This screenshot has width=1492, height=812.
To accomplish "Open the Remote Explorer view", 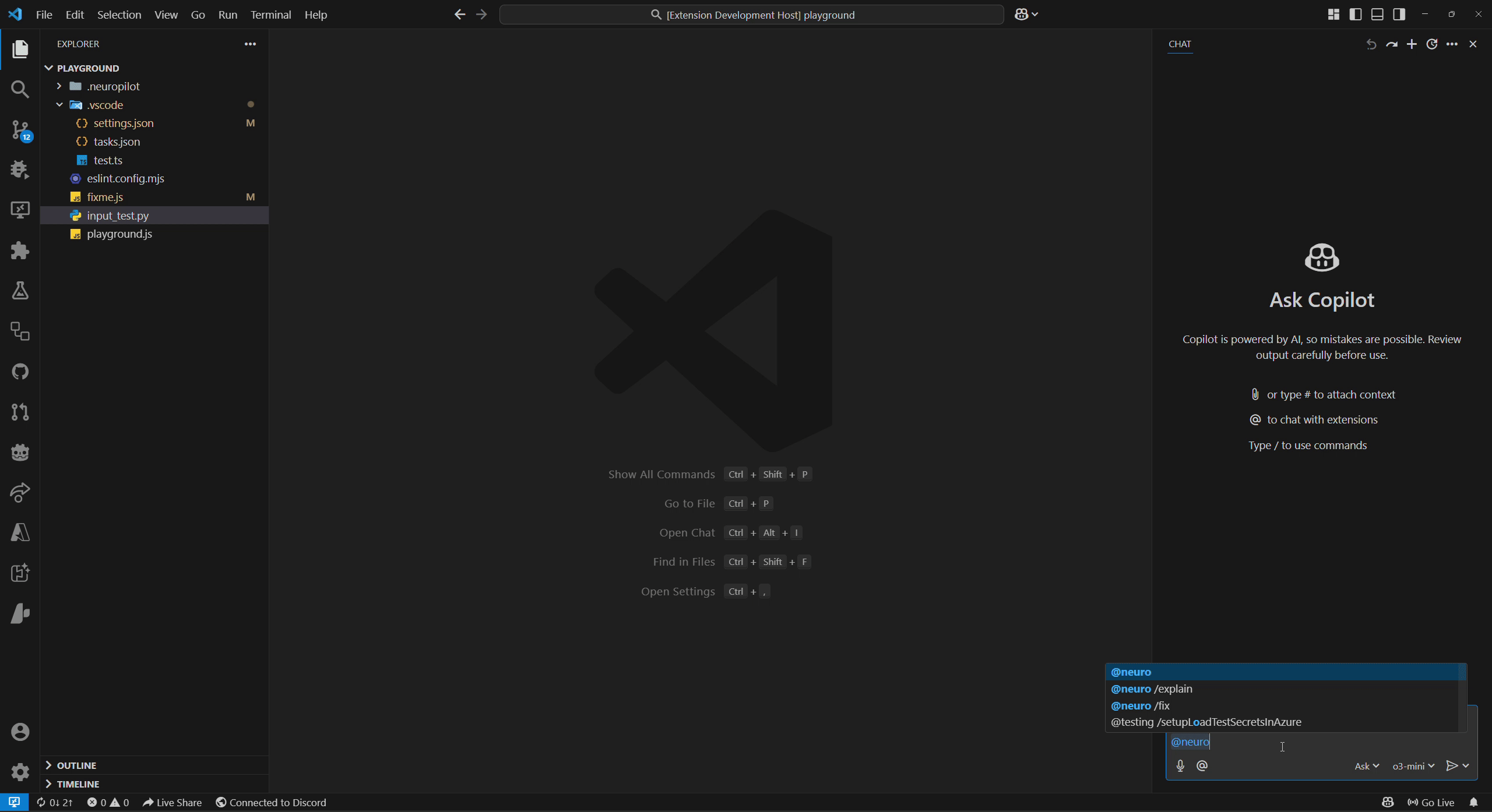I will tap(20, 210).
